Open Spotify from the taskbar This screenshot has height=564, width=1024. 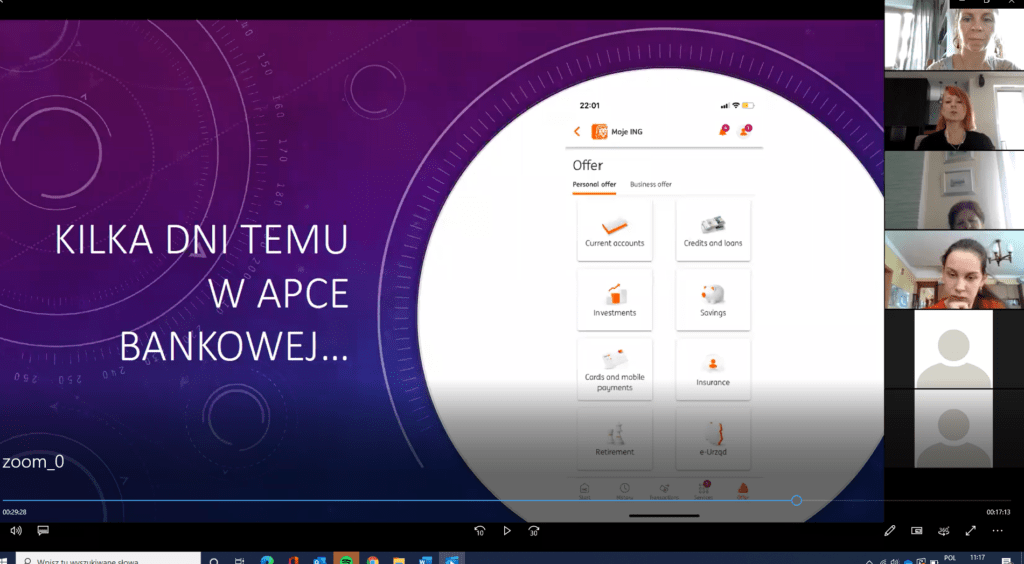346,560
